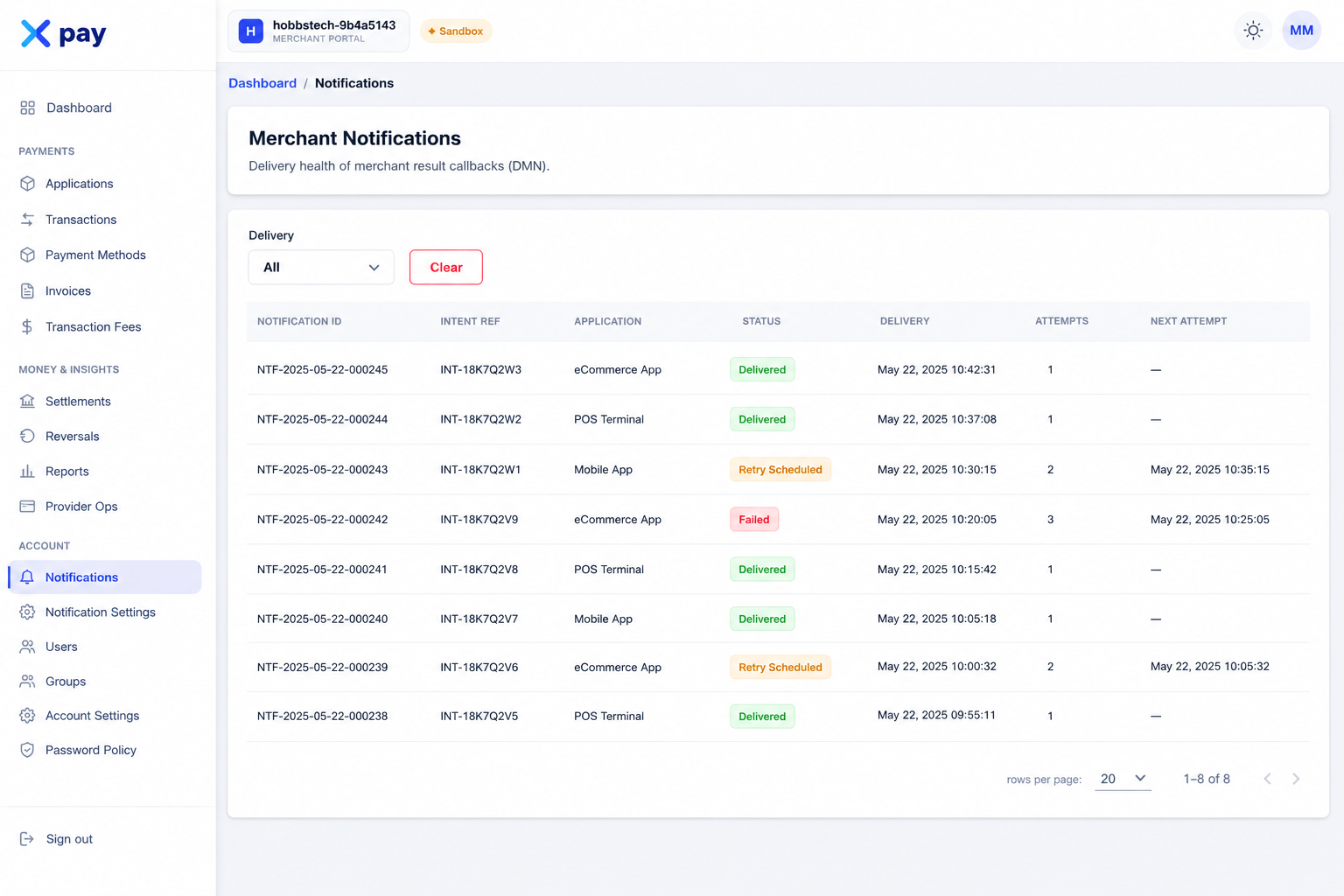Click the Xpay logo
Viewport: 1344px width, 896px height.
(x=63, y=34)
